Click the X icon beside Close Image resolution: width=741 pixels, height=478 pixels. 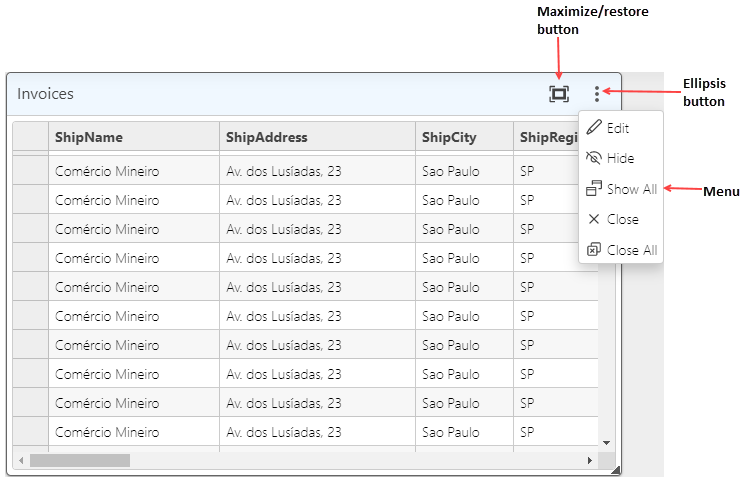coord(594,219)
